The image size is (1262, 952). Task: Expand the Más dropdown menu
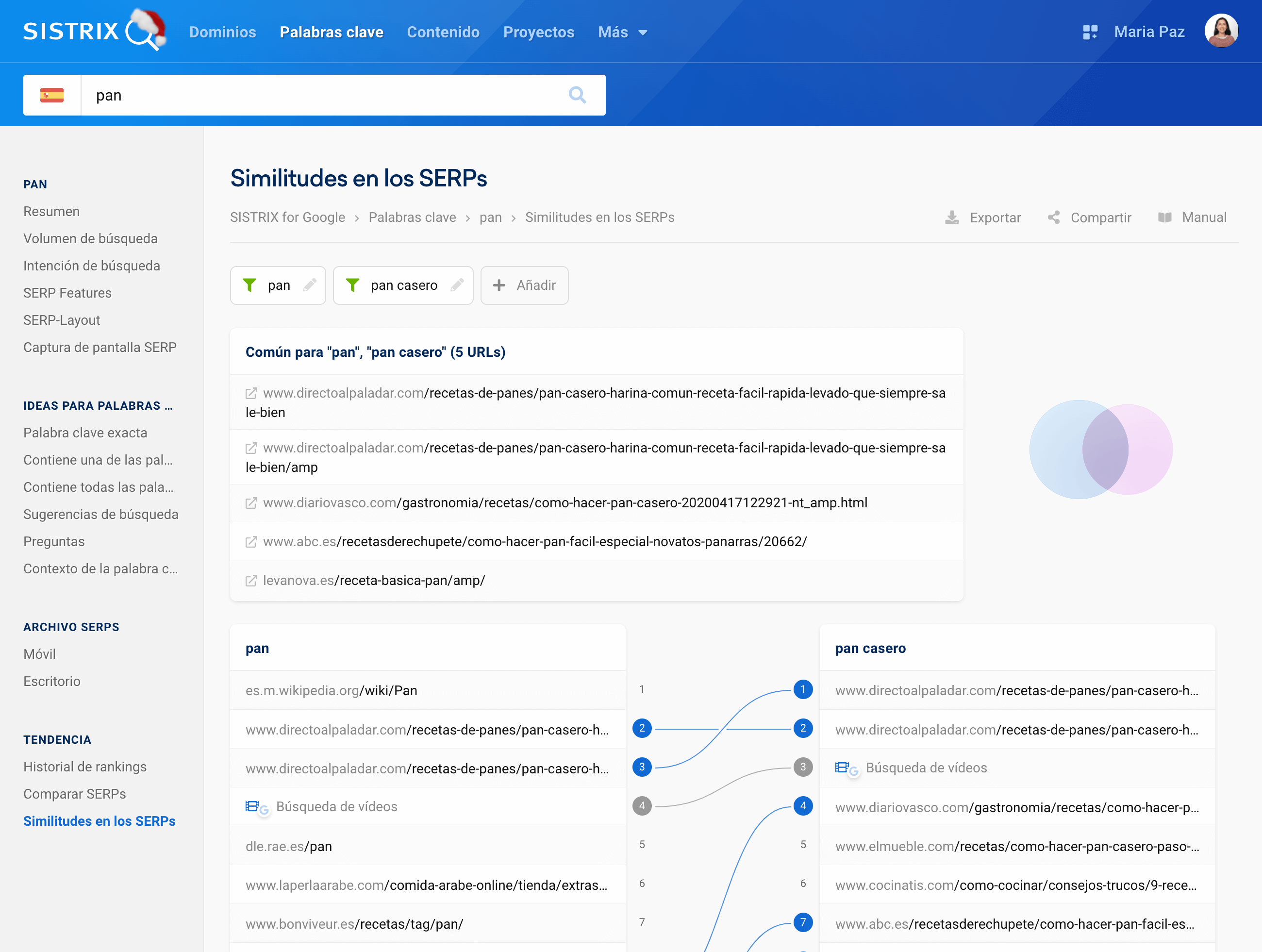(x=622, y=32)
